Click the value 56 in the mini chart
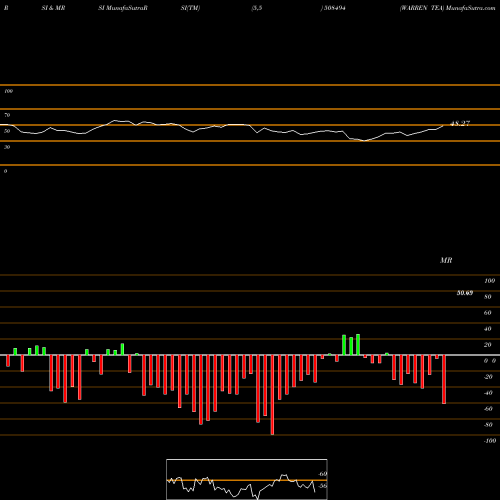This screenshot has width=500, height=500. click(x=323, y=486)
